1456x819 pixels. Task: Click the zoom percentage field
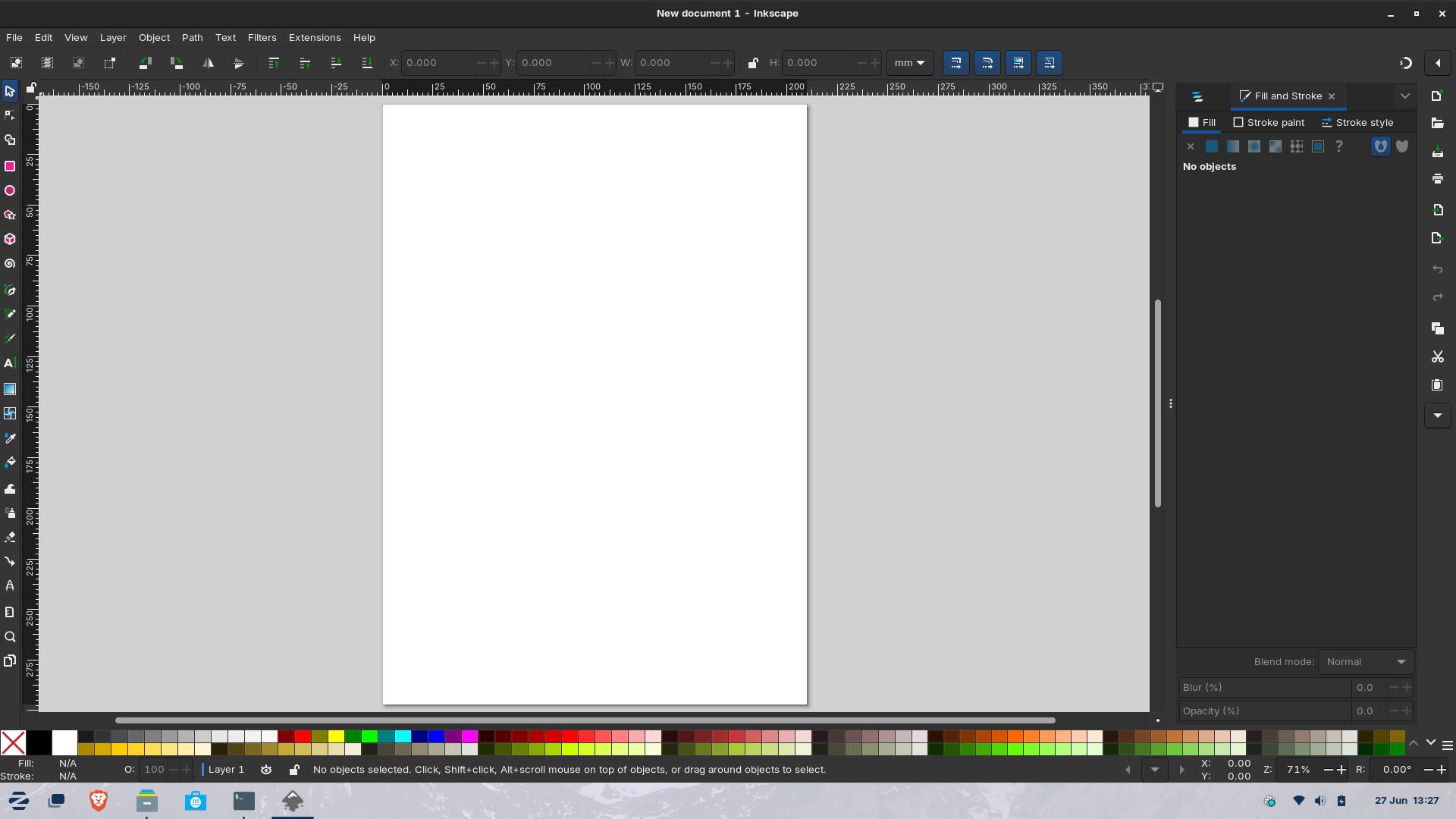tap(1298, 770)
